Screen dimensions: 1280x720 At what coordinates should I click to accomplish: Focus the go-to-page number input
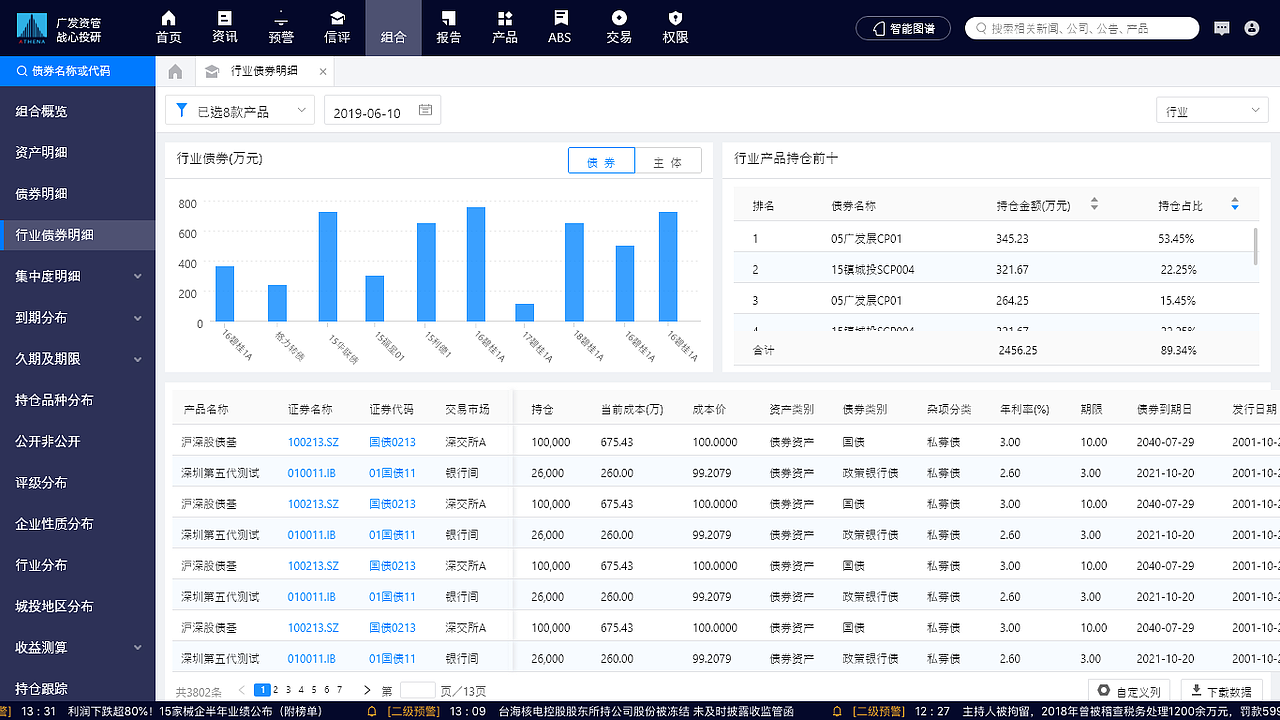point(418,690)
